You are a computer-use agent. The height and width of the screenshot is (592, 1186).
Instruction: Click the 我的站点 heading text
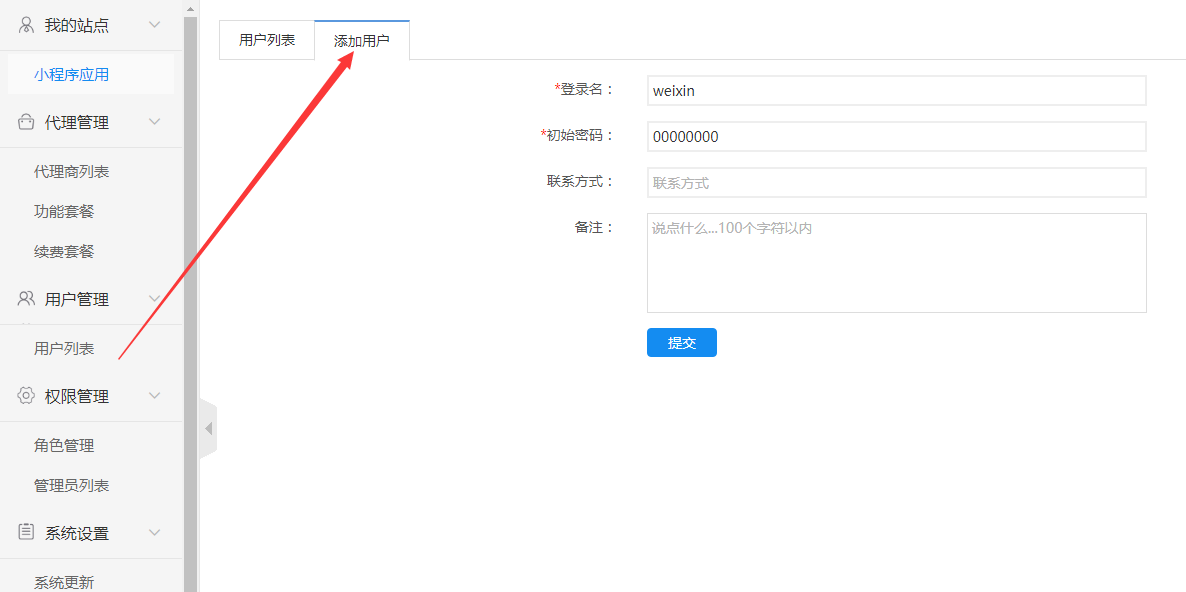76,25
